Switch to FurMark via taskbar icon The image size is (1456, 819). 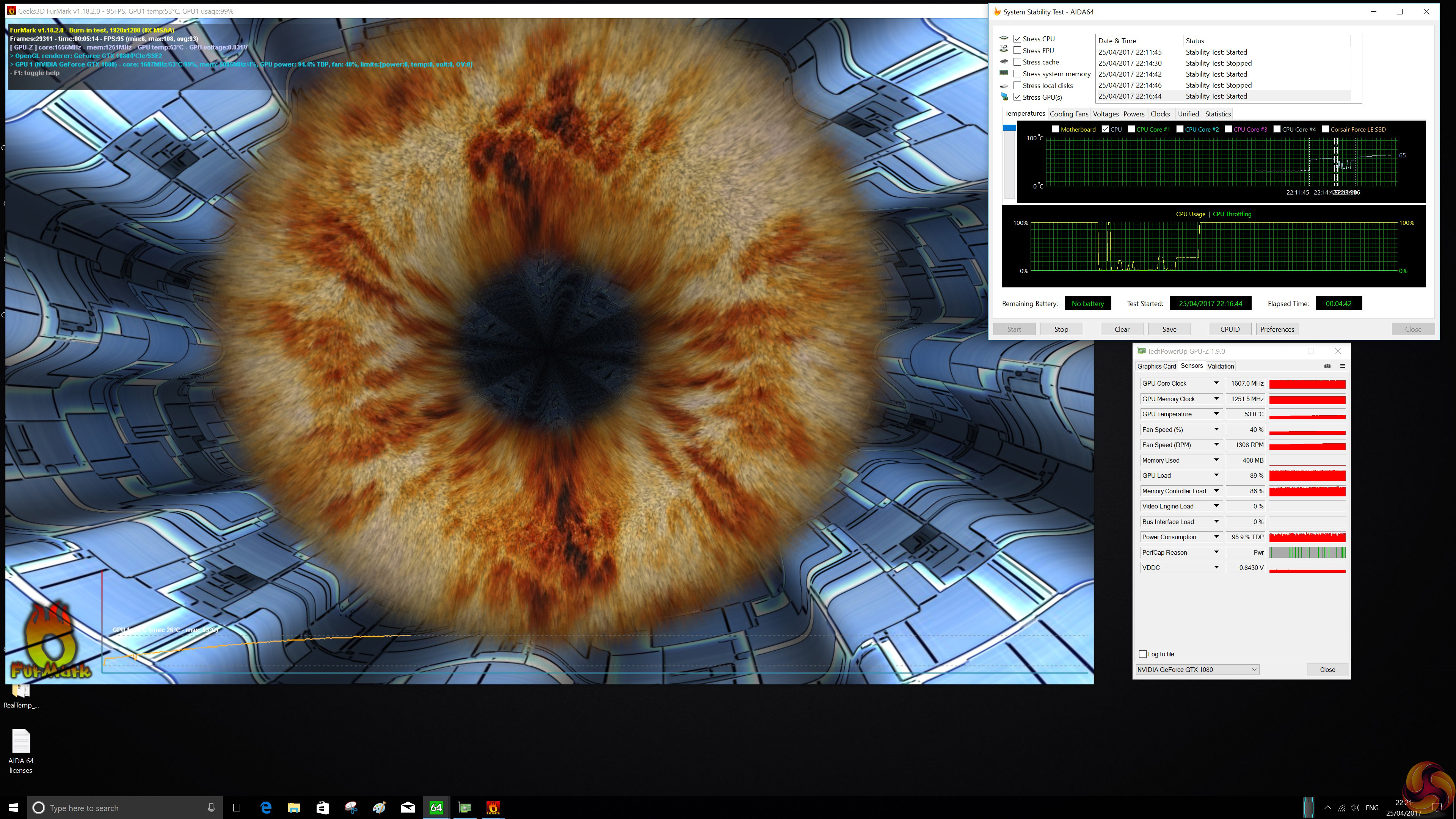pyautogui.click(x=493, y=808)
